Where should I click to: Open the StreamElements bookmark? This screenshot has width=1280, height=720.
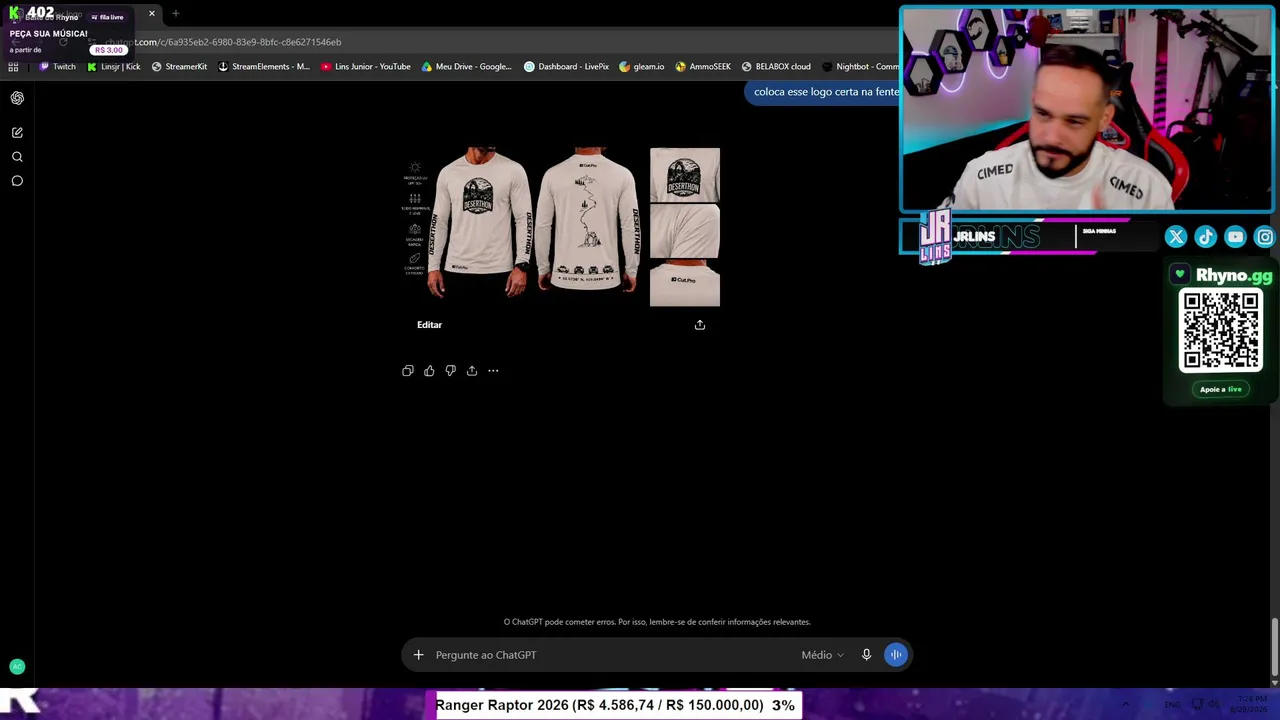[264, 67]
